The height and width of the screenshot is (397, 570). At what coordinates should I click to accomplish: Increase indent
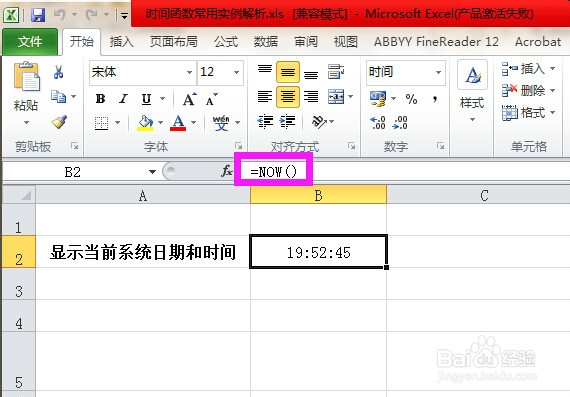point(288,121)
